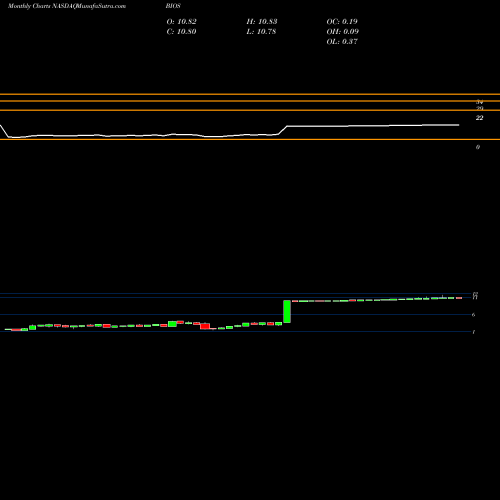
Task: Click the OC: 0.19 value
Action: 342,21
